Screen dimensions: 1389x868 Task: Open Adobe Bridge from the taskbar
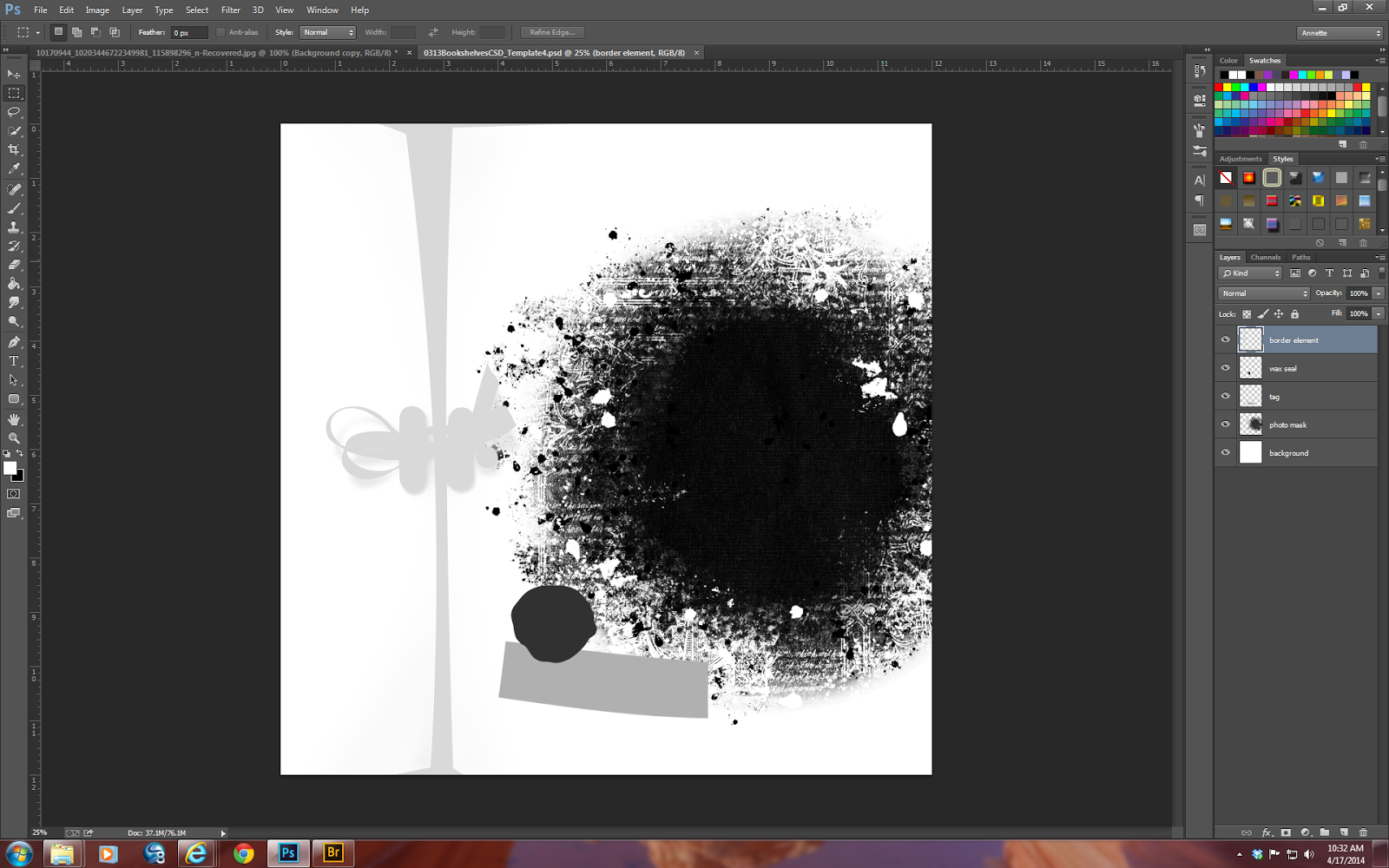332,853
